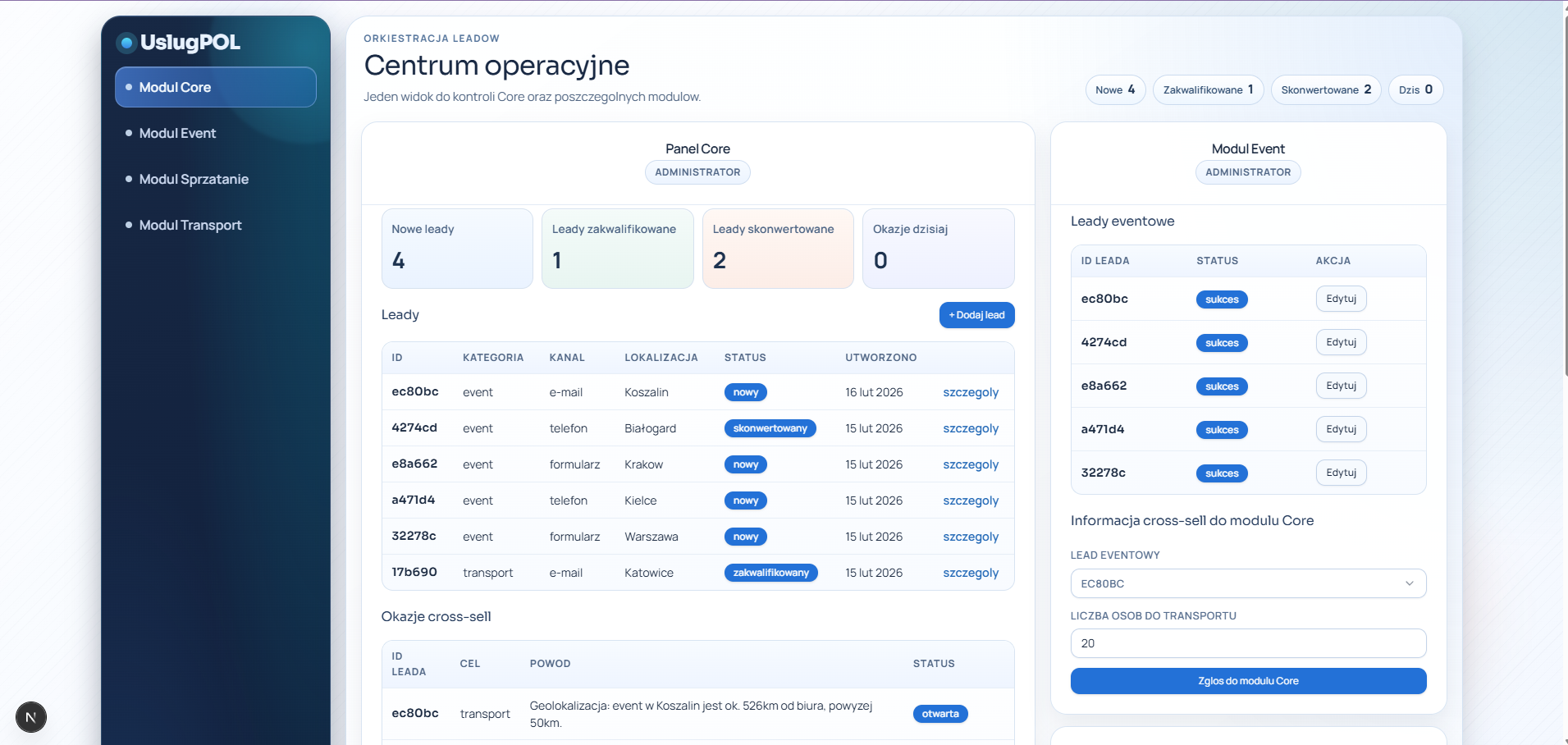Open the Modul Core sidebar item

(215, 87)
